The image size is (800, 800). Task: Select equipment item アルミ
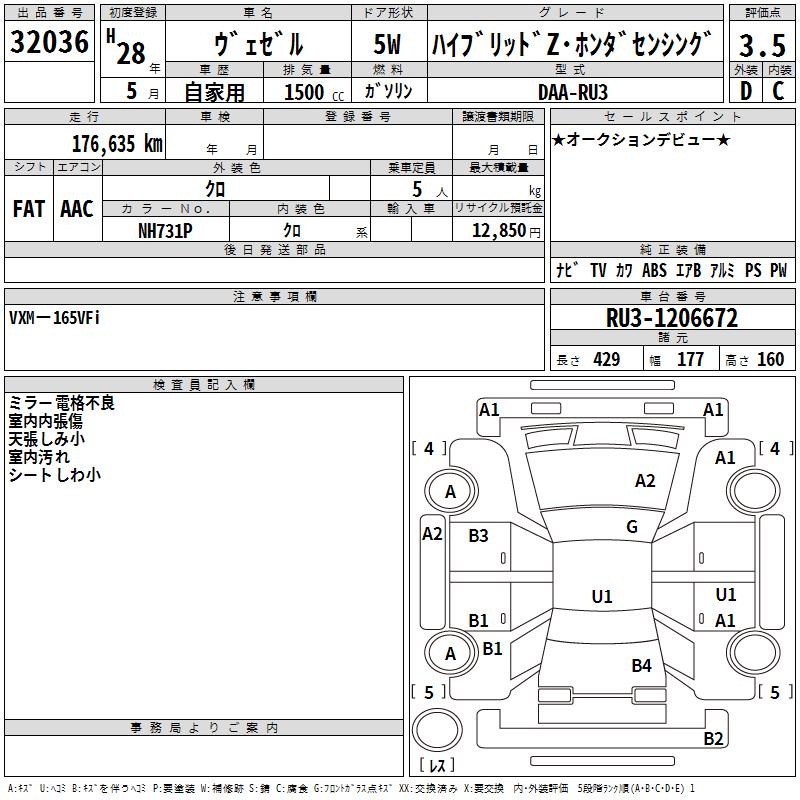point(722,270)
